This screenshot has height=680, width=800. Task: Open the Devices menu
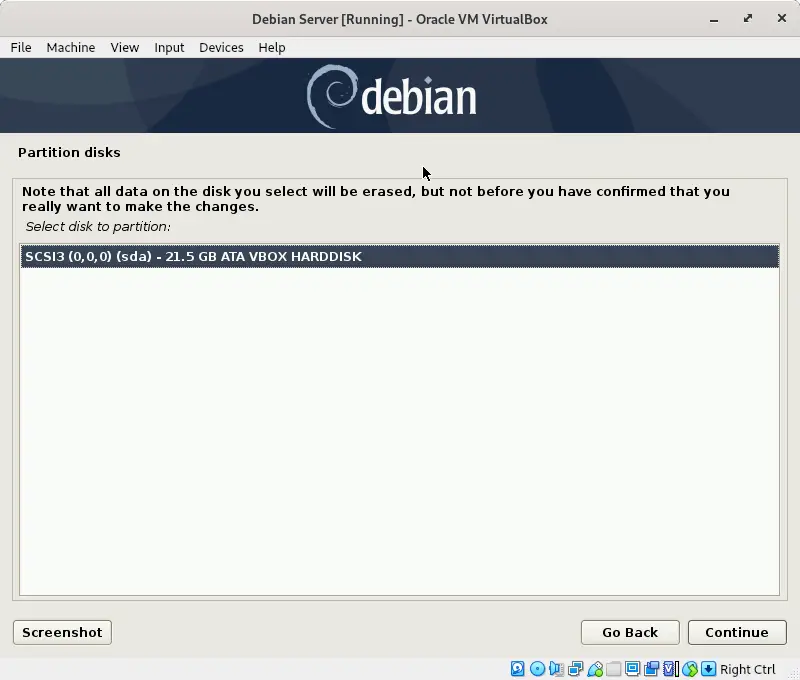pos(221,47)
